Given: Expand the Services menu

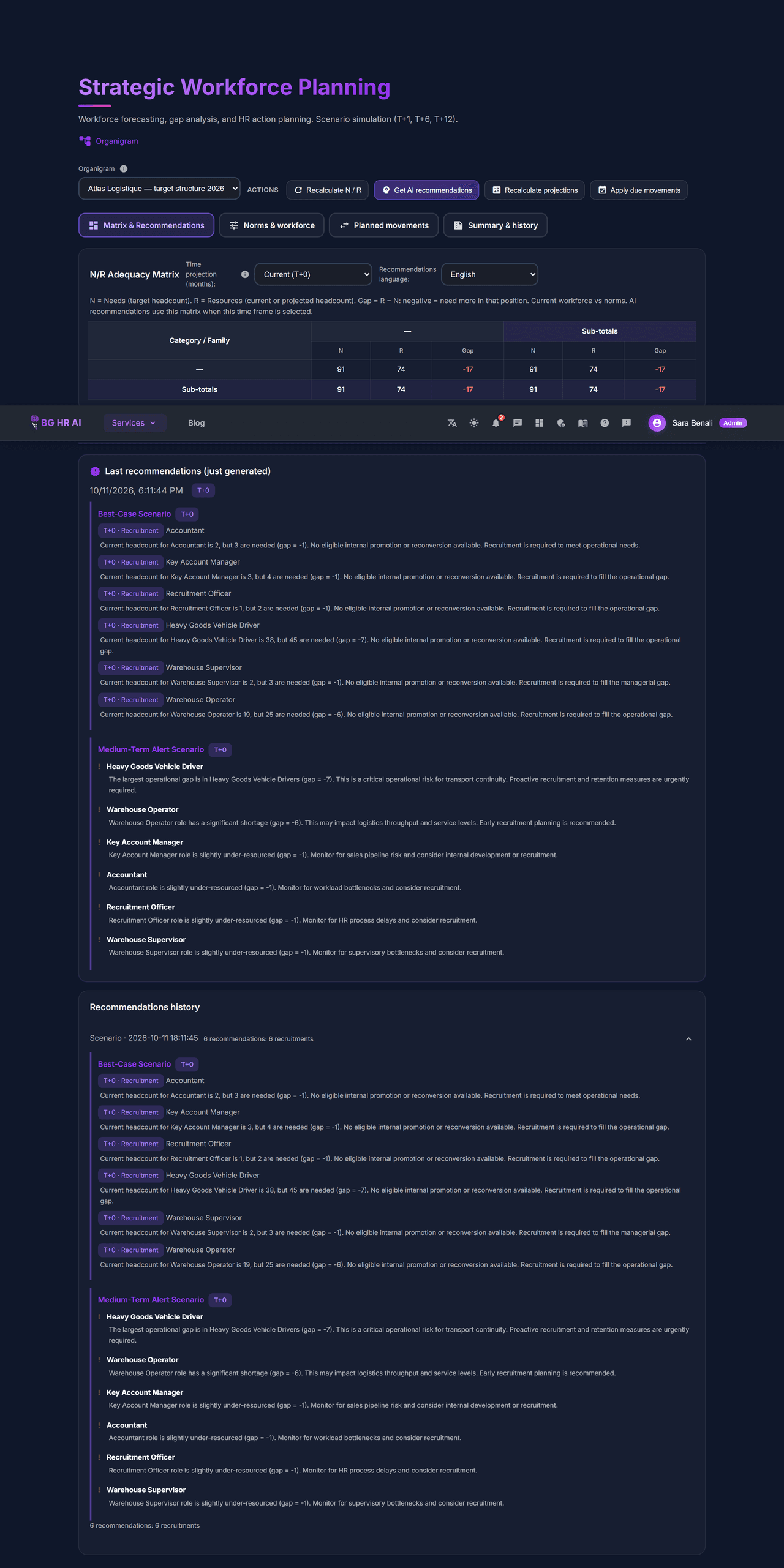Looking at the screenshot, I should pos(134,423).
